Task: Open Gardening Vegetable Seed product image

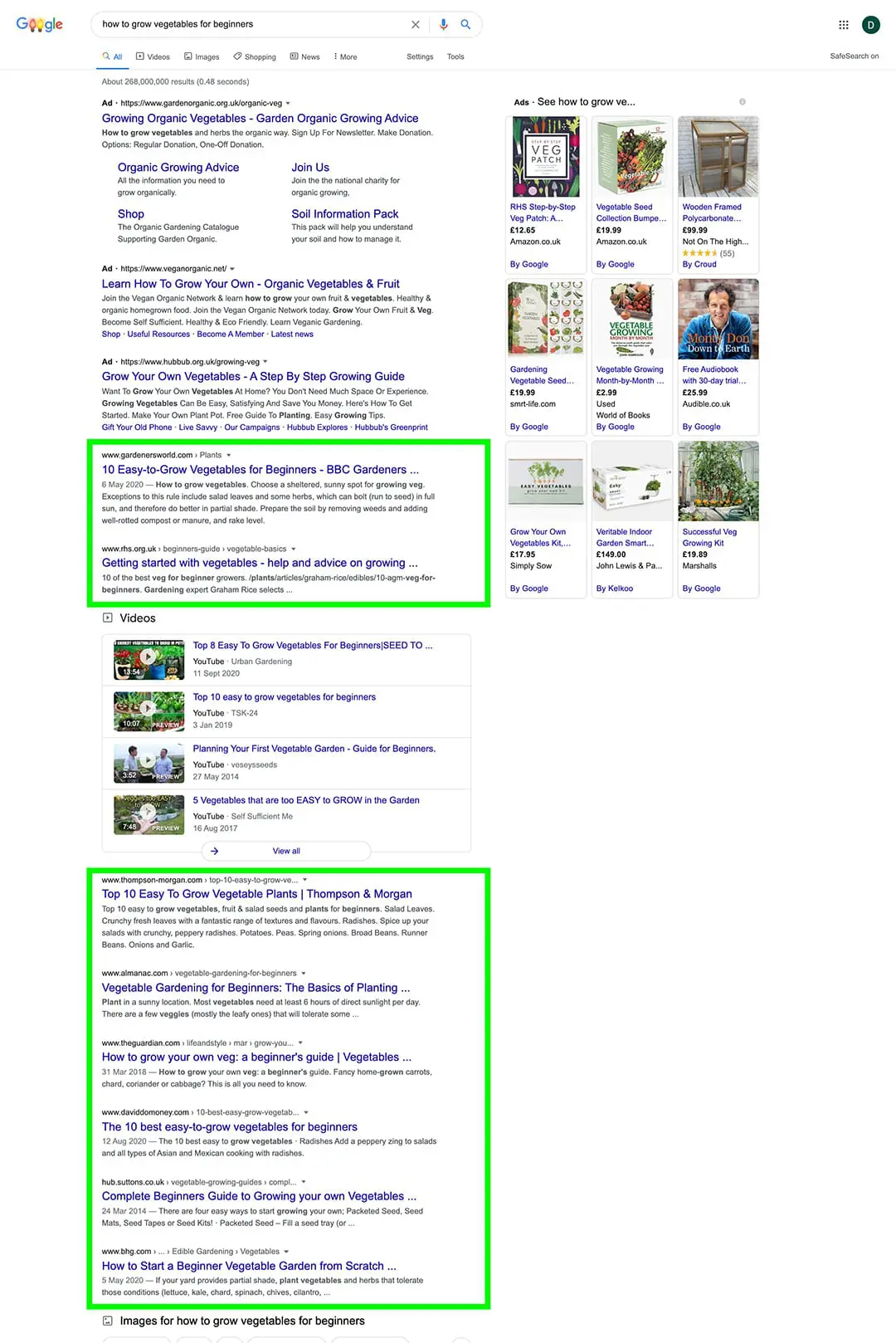Action: pyautogui.click(x=546, y=320)
